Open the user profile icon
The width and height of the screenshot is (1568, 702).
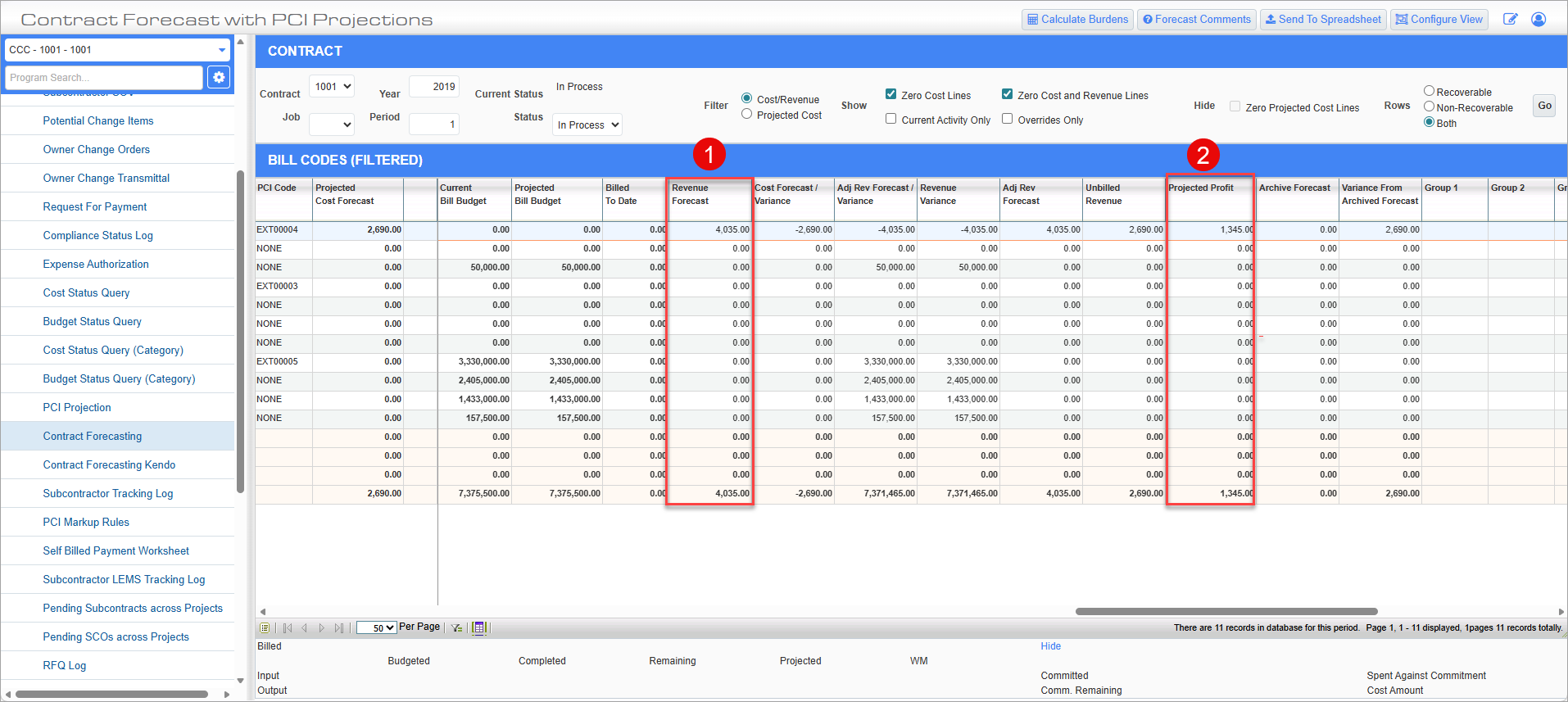click(x=1539, y=19)
